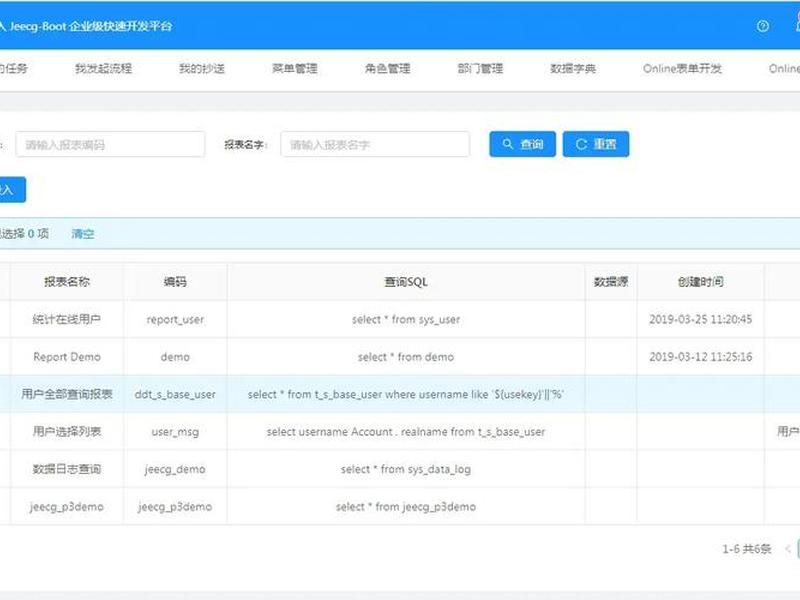Select the 数据日志查询 row name
The height and width of the screenshot is (600, 800).
coord(67,469)
